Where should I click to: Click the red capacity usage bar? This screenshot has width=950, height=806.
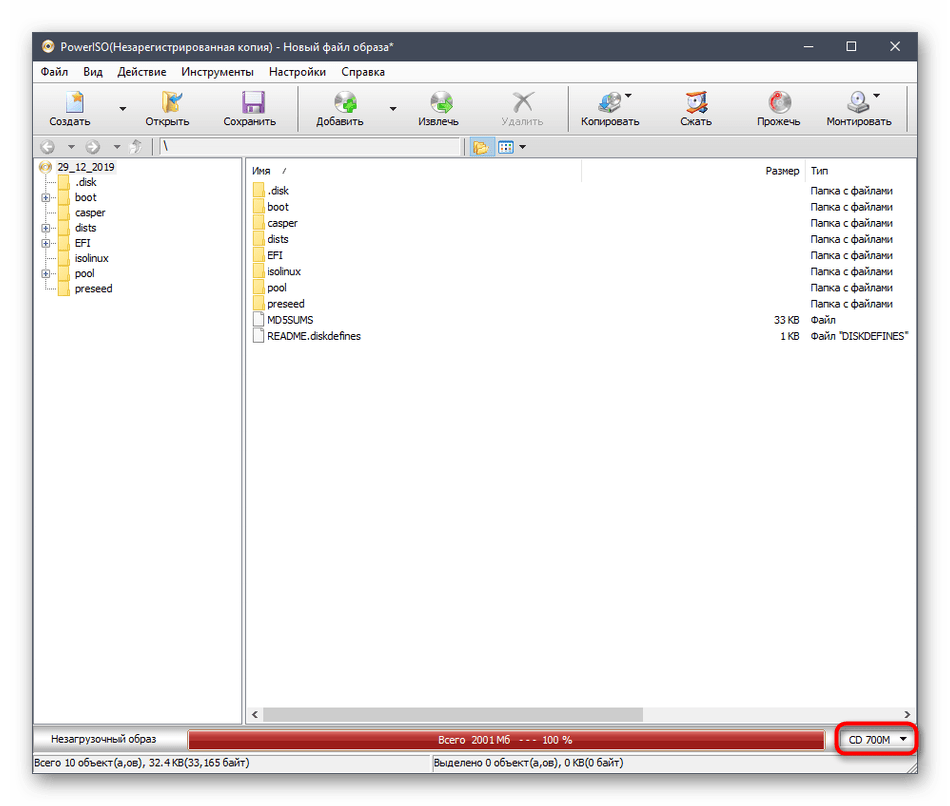coord(505,740)
